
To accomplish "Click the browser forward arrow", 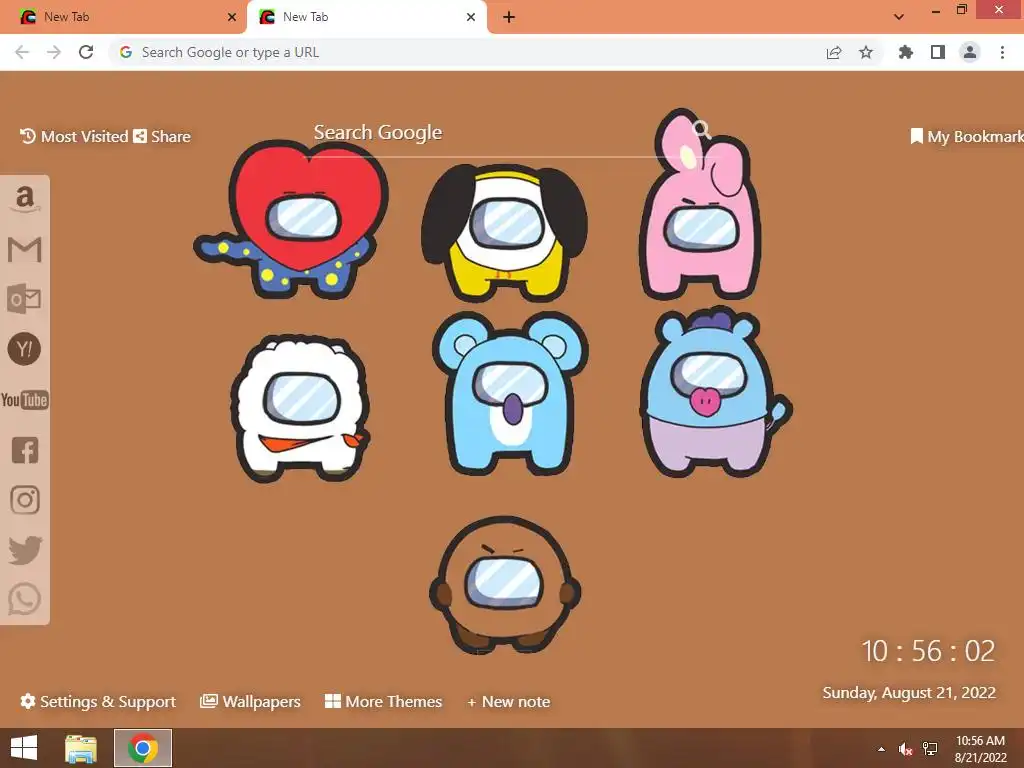I will tap(54, 52).
